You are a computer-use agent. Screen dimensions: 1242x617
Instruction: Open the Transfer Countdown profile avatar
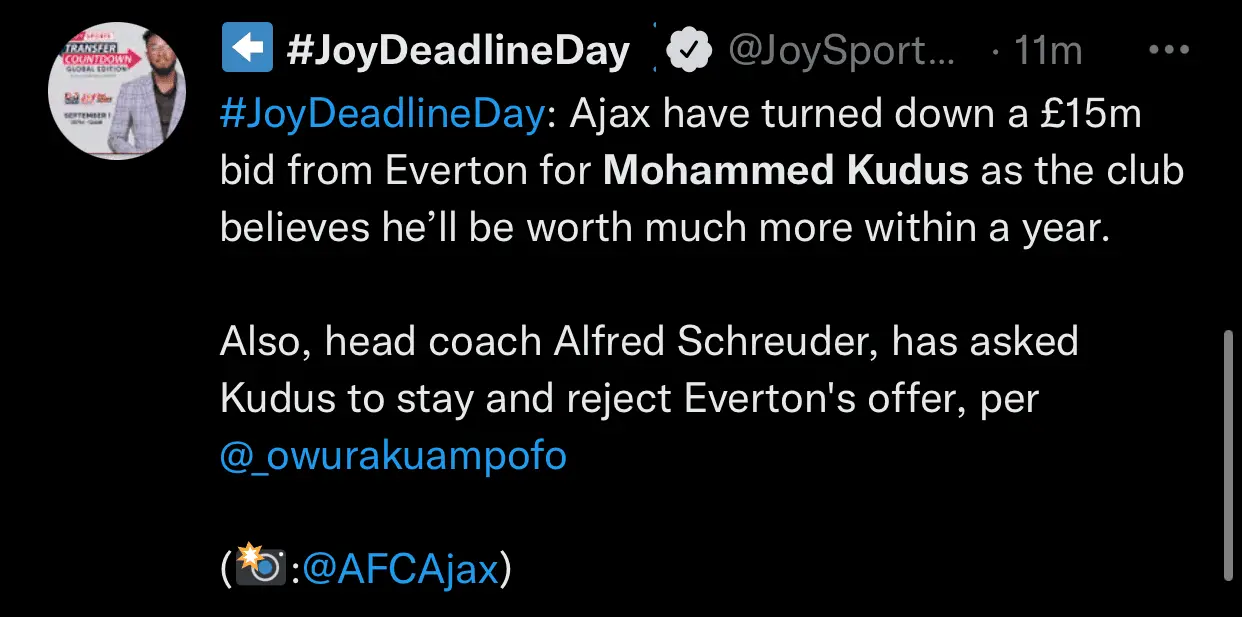click(119, 89)
